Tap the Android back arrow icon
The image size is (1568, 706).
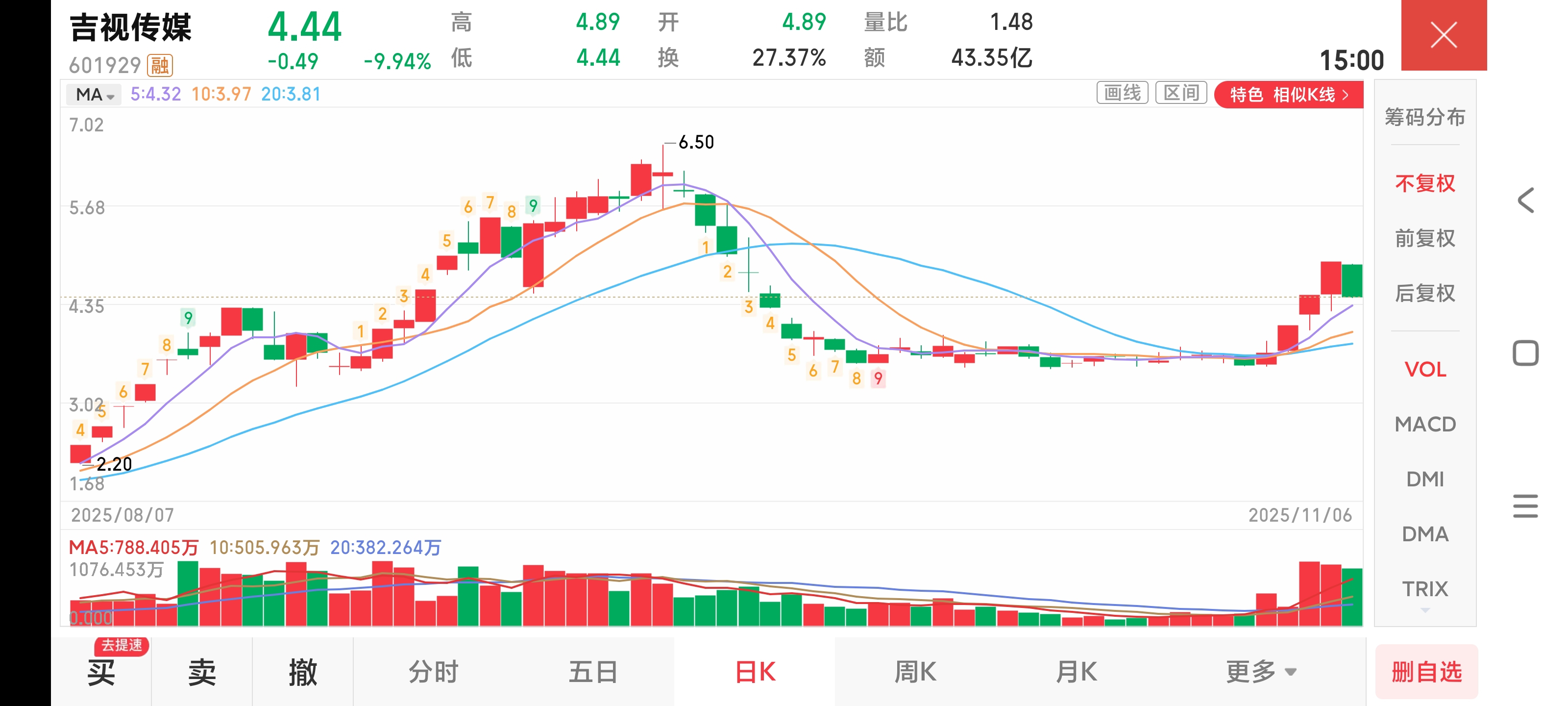coord(1525,201)
